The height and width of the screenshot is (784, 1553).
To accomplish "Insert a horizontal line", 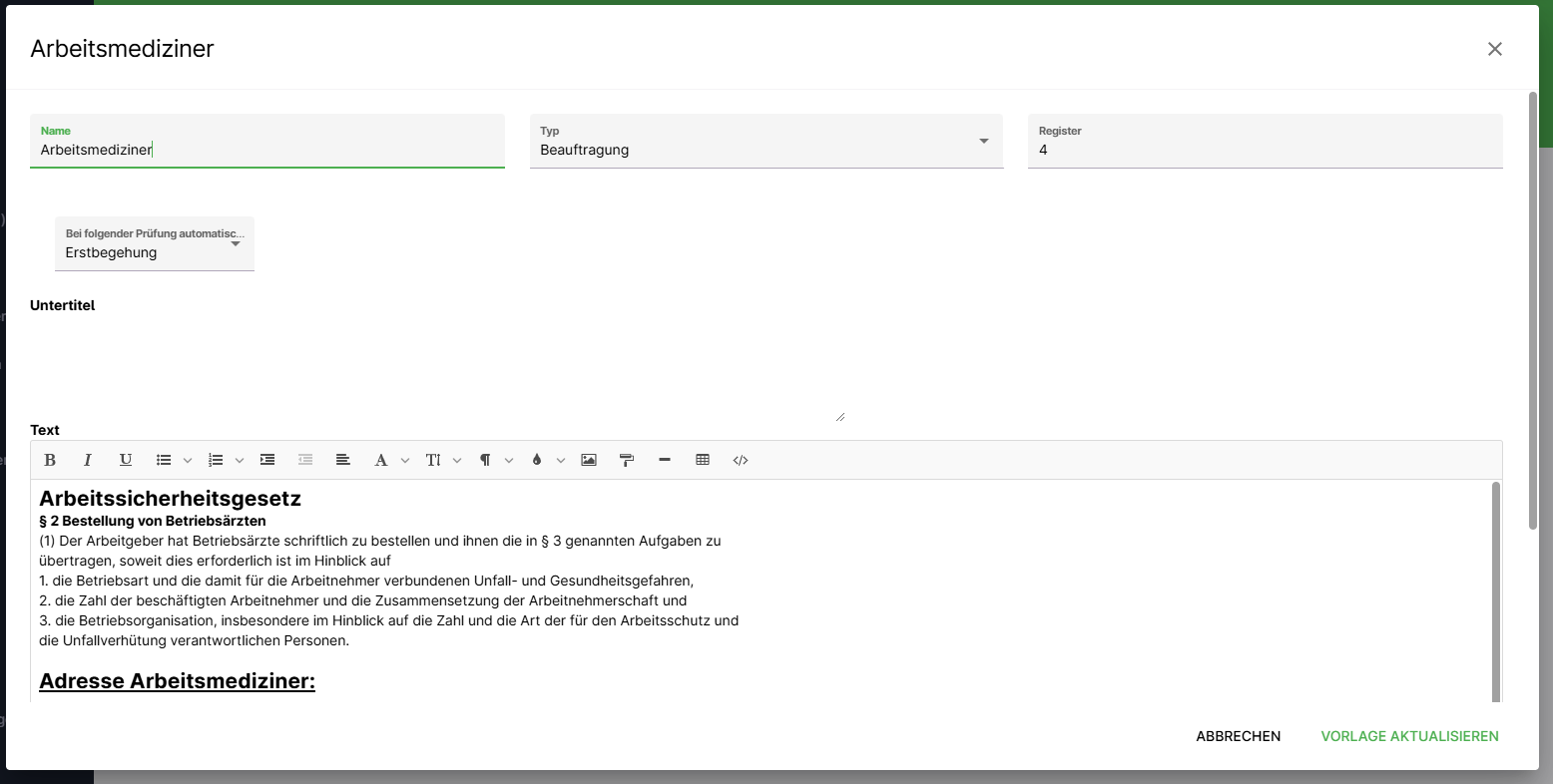I will [x=665, y=460].
